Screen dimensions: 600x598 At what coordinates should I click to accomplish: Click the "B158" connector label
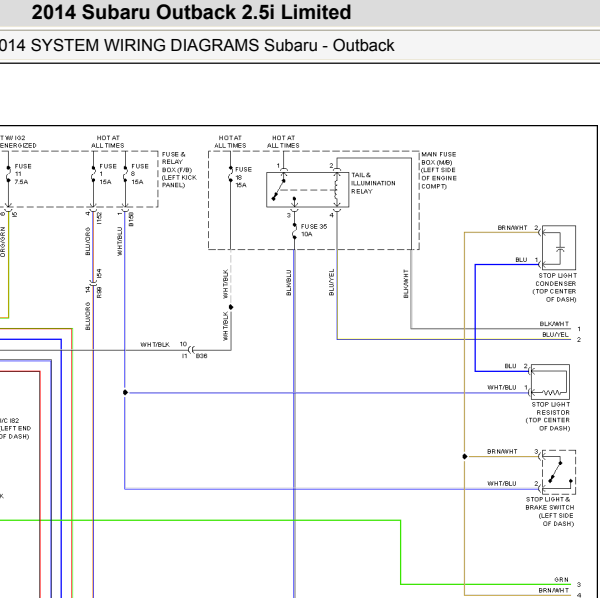tap(131, 219)
